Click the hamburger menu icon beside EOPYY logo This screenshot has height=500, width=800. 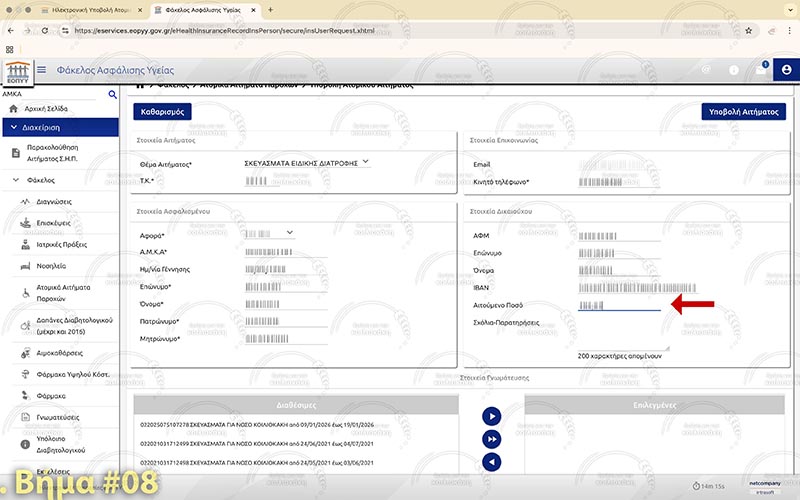tap(41, 70)
